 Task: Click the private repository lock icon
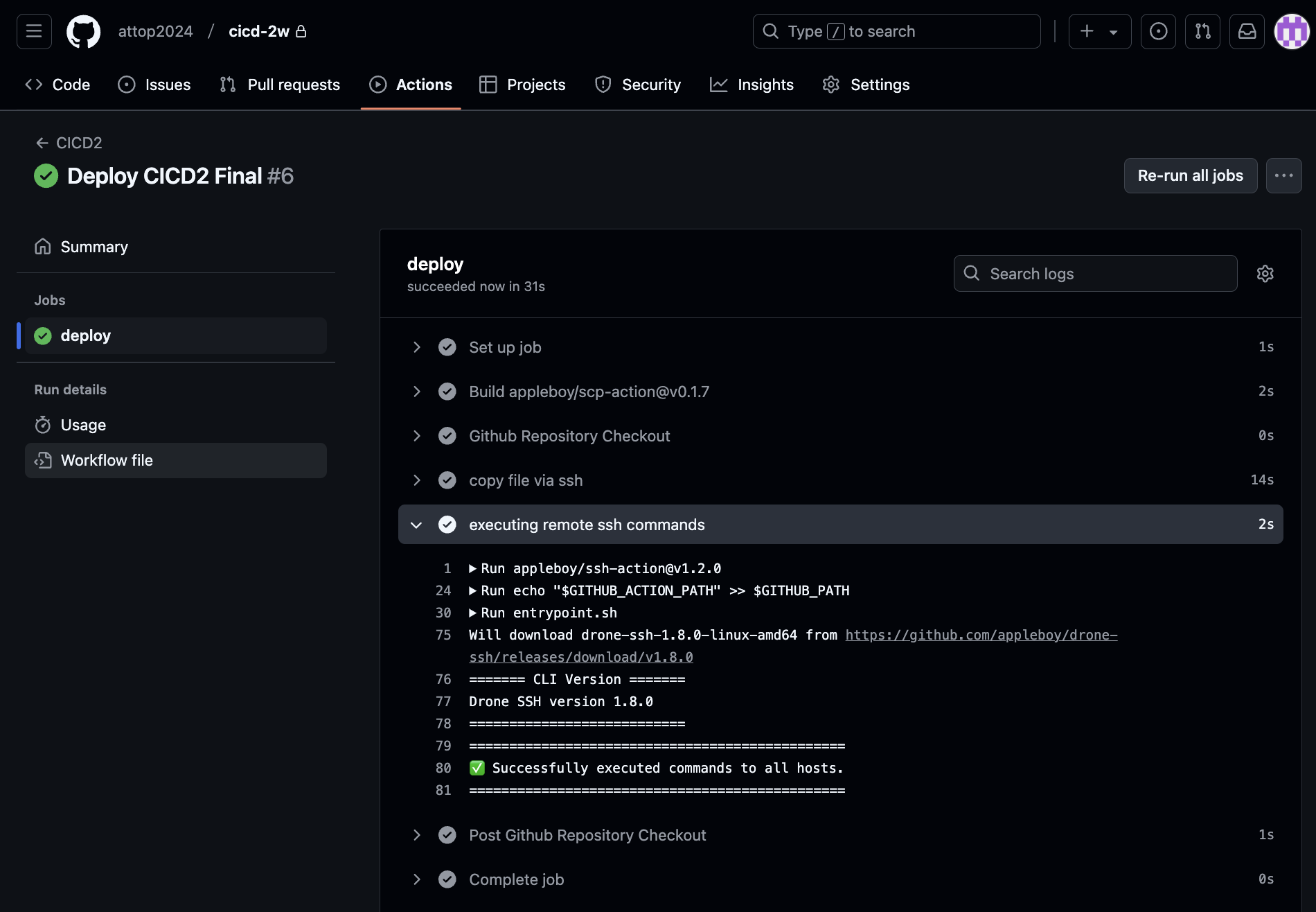301,31
